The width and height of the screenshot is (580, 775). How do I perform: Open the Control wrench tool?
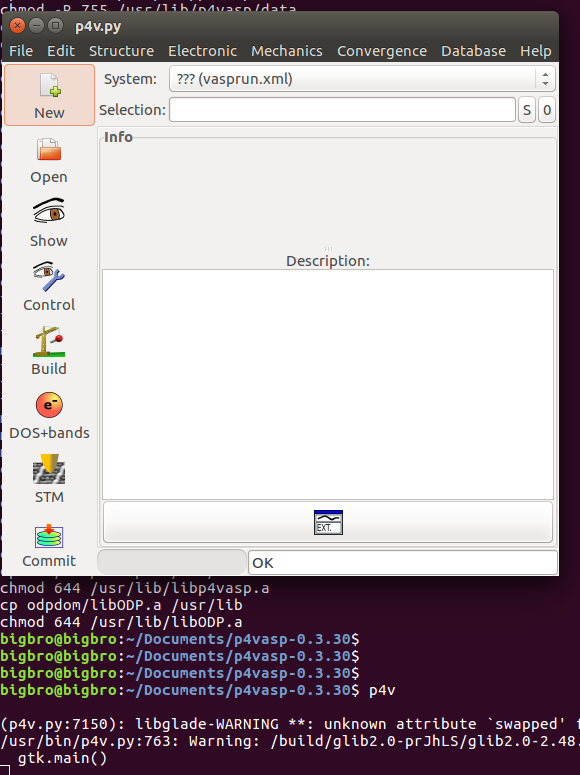[49, 276]
